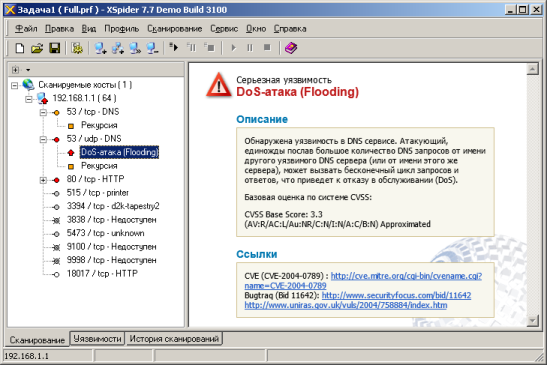Click 192.168.1.1 in the status bar
Viewport: 547px width, 365px height.
pos(27,356)
